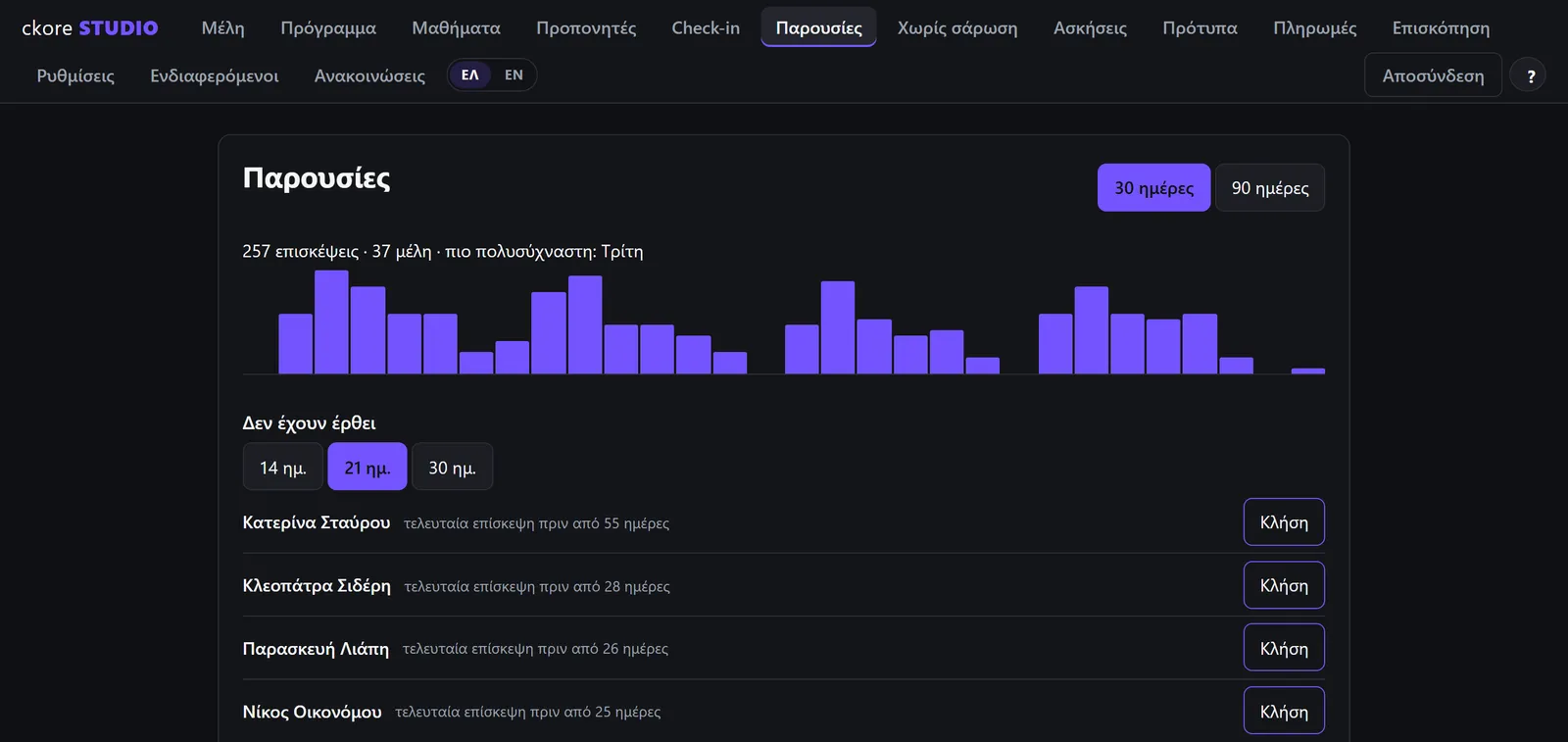Click 'τελευταία επίσκεψη πριν από 55 ημέρες'

pos(537,523)
